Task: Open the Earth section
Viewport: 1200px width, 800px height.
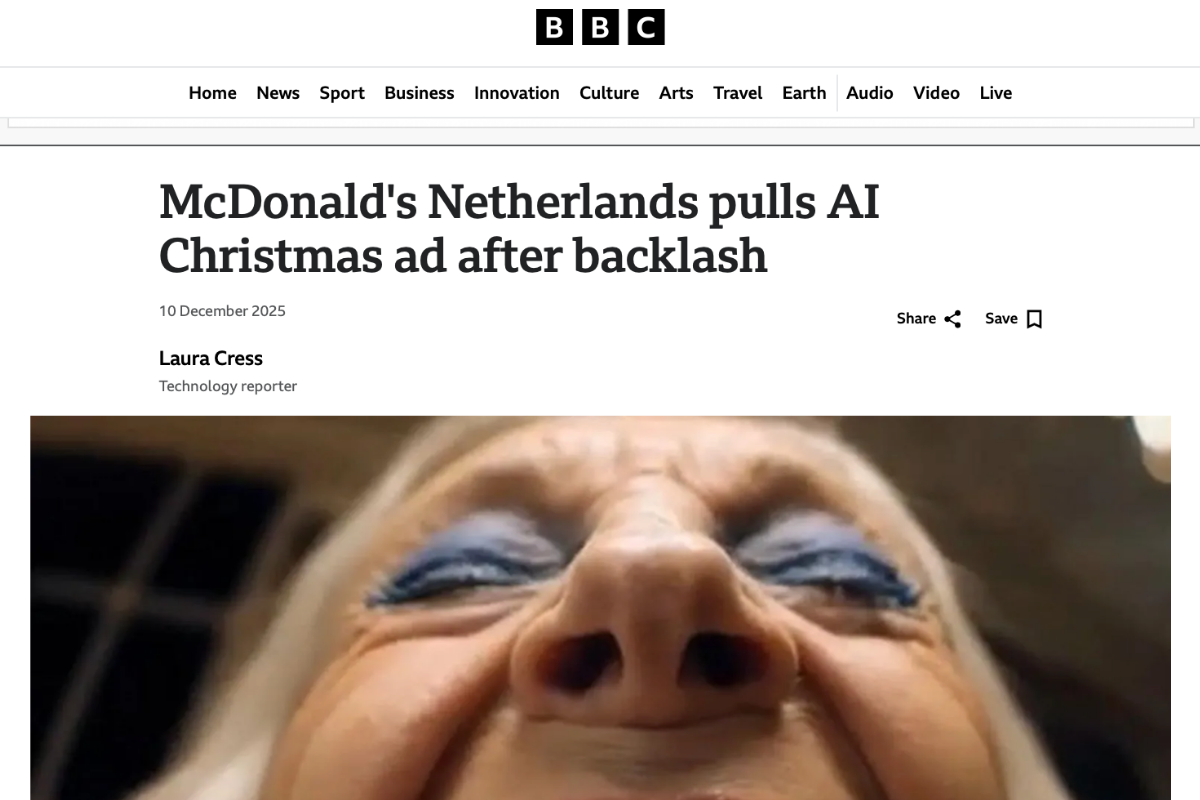Action: [804, 93]
